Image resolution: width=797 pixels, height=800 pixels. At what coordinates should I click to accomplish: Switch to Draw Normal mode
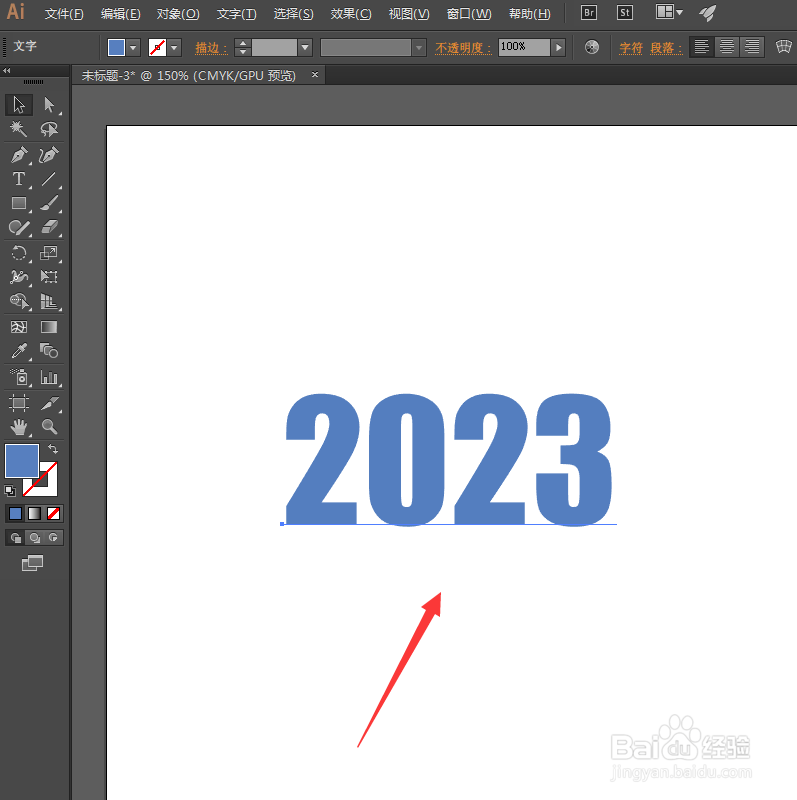pyautogui.click(x=15, y=538)
